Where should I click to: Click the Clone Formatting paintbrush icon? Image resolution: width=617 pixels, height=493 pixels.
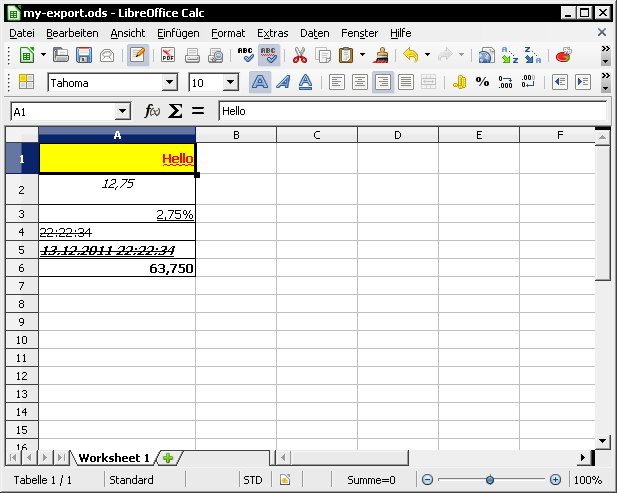coord(380,56)
